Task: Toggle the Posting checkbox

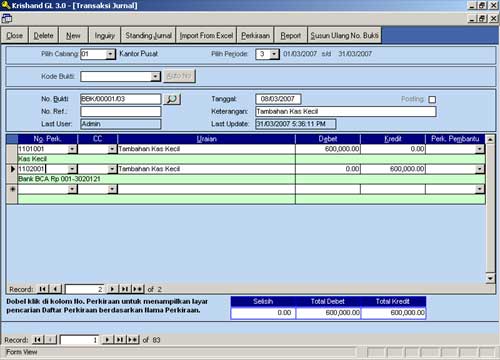Action: click(432, 99)
